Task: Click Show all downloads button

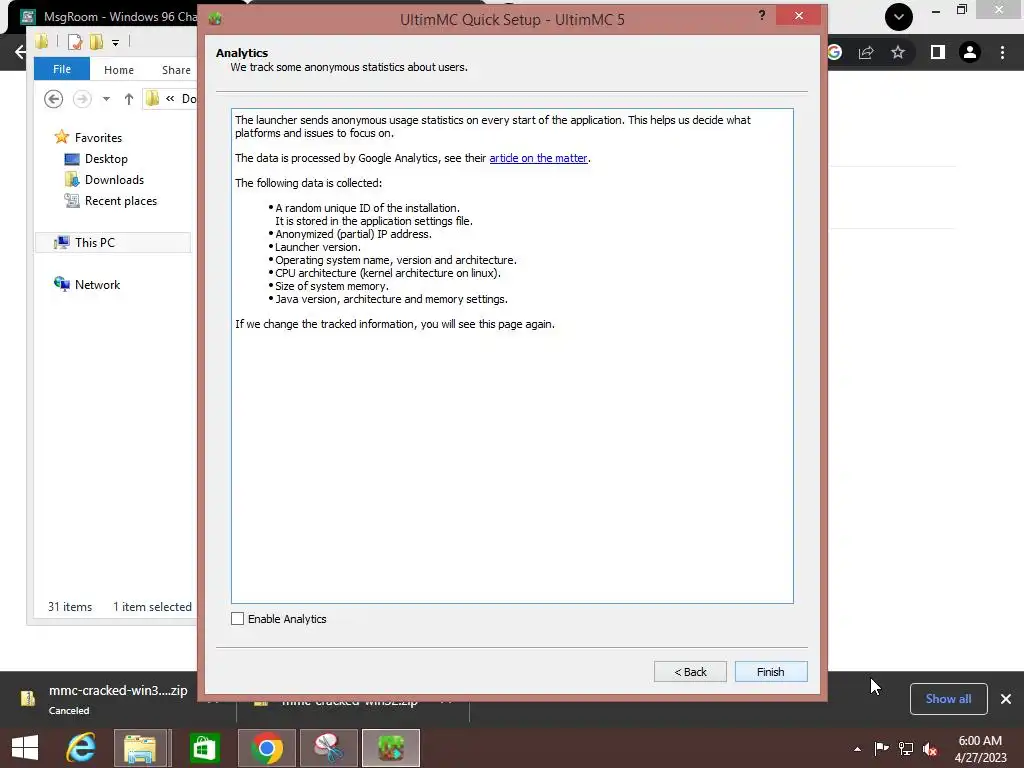Action: (948, 699)
